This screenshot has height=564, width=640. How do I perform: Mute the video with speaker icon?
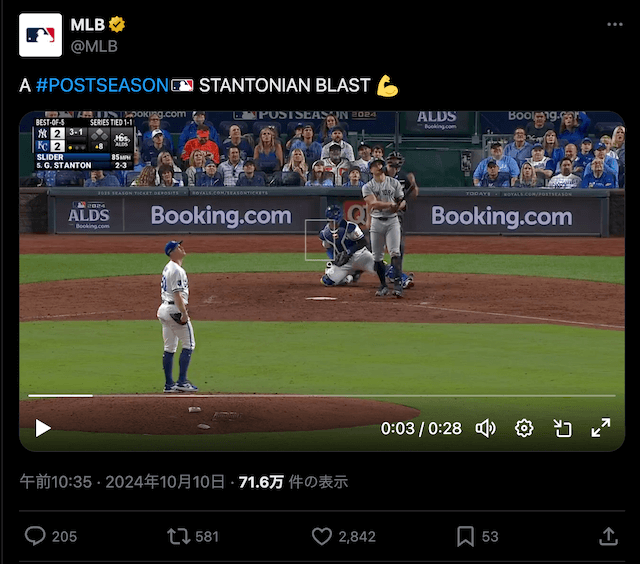485,429
